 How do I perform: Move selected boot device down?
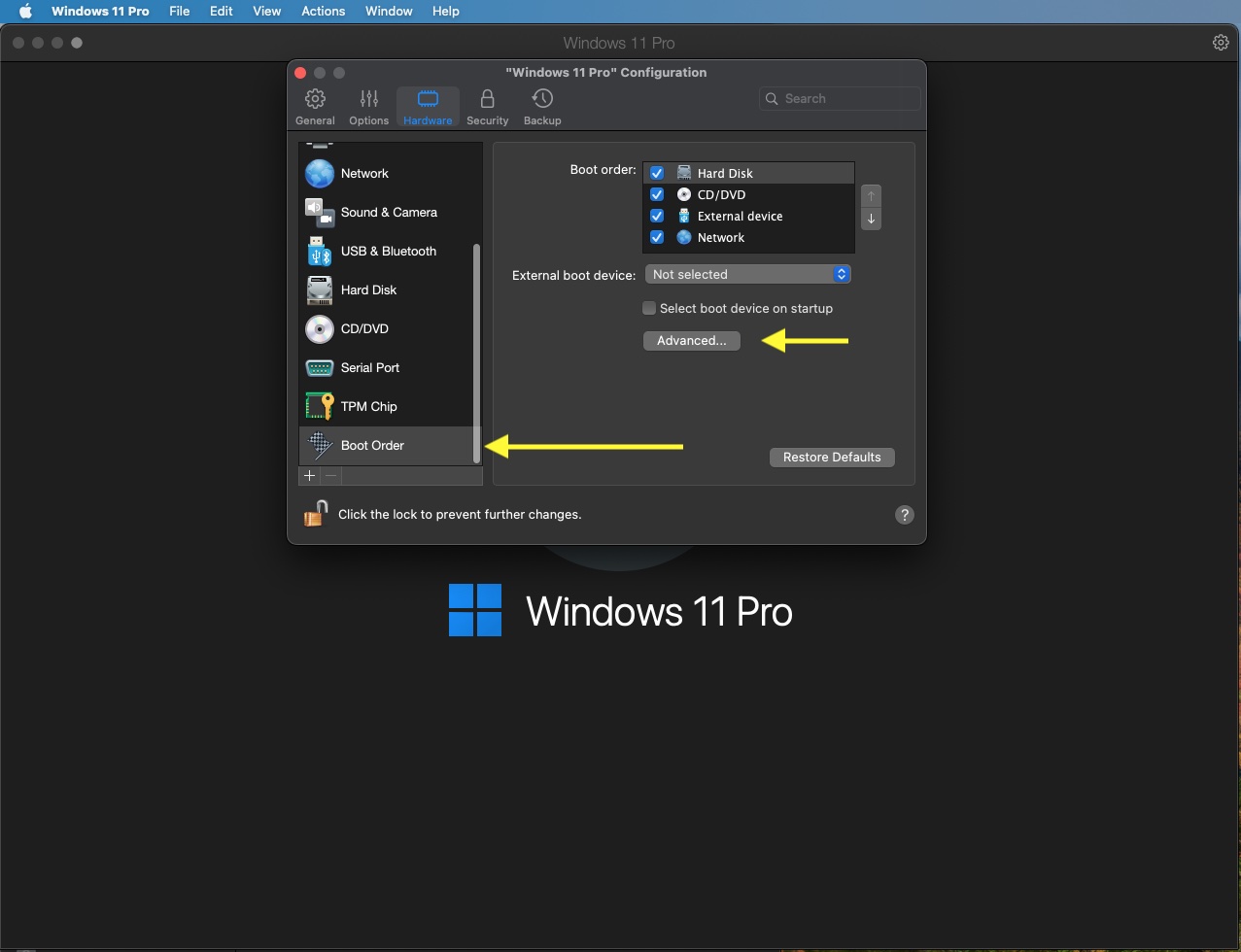coord(871,219)
